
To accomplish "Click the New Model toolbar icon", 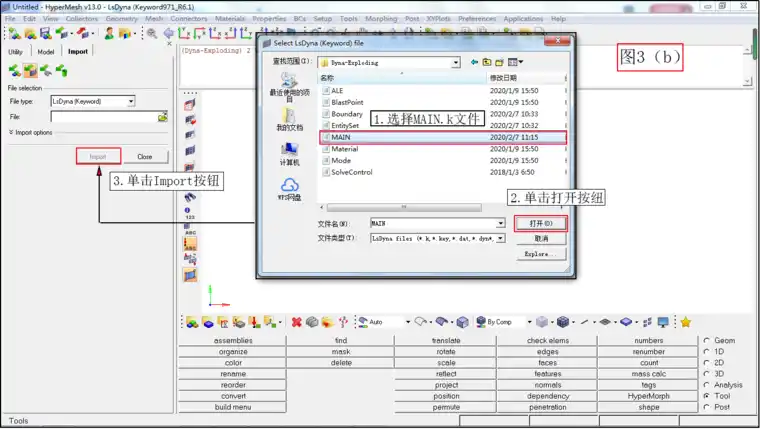I will 15,33.
